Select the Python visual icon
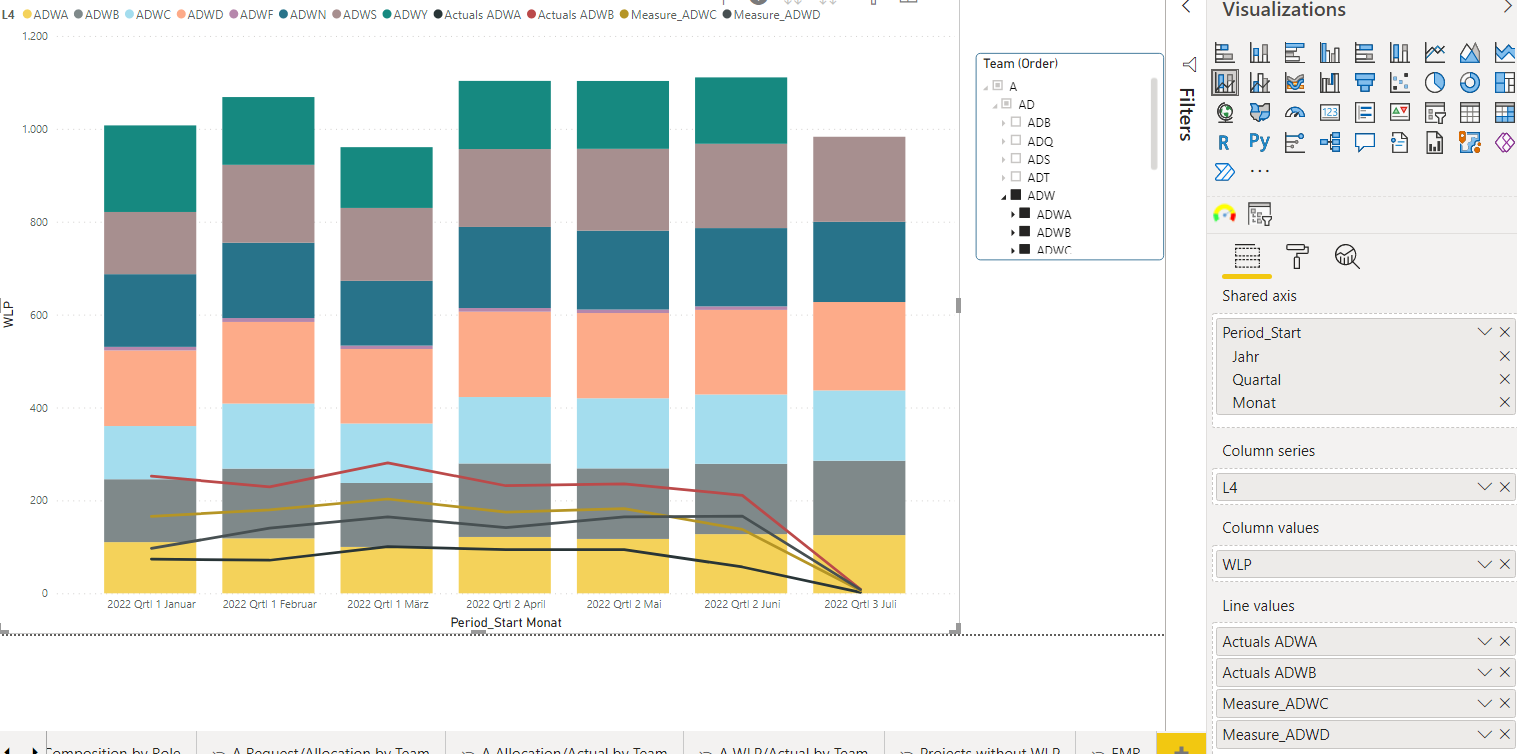 pos(1259,142)
